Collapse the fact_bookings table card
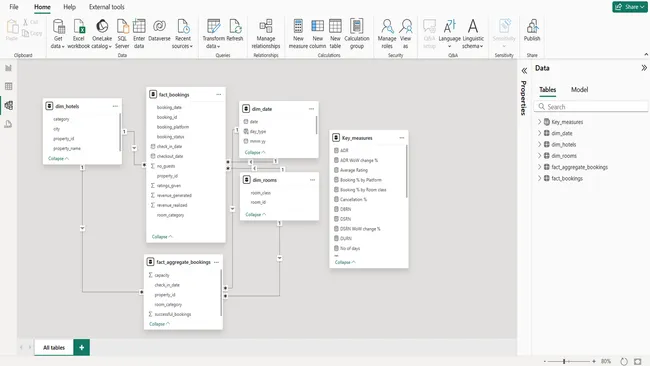The width and height of the screenshot is (650, 366). pos(162,236)
